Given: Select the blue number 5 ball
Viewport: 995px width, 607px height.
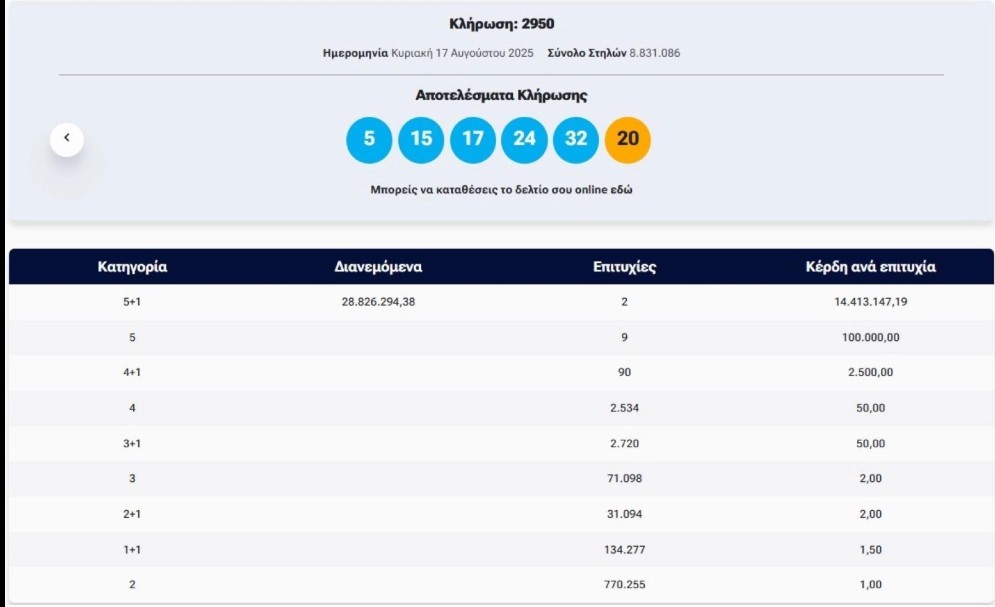Looking at the screenshot, I should [x=369, y=140].
